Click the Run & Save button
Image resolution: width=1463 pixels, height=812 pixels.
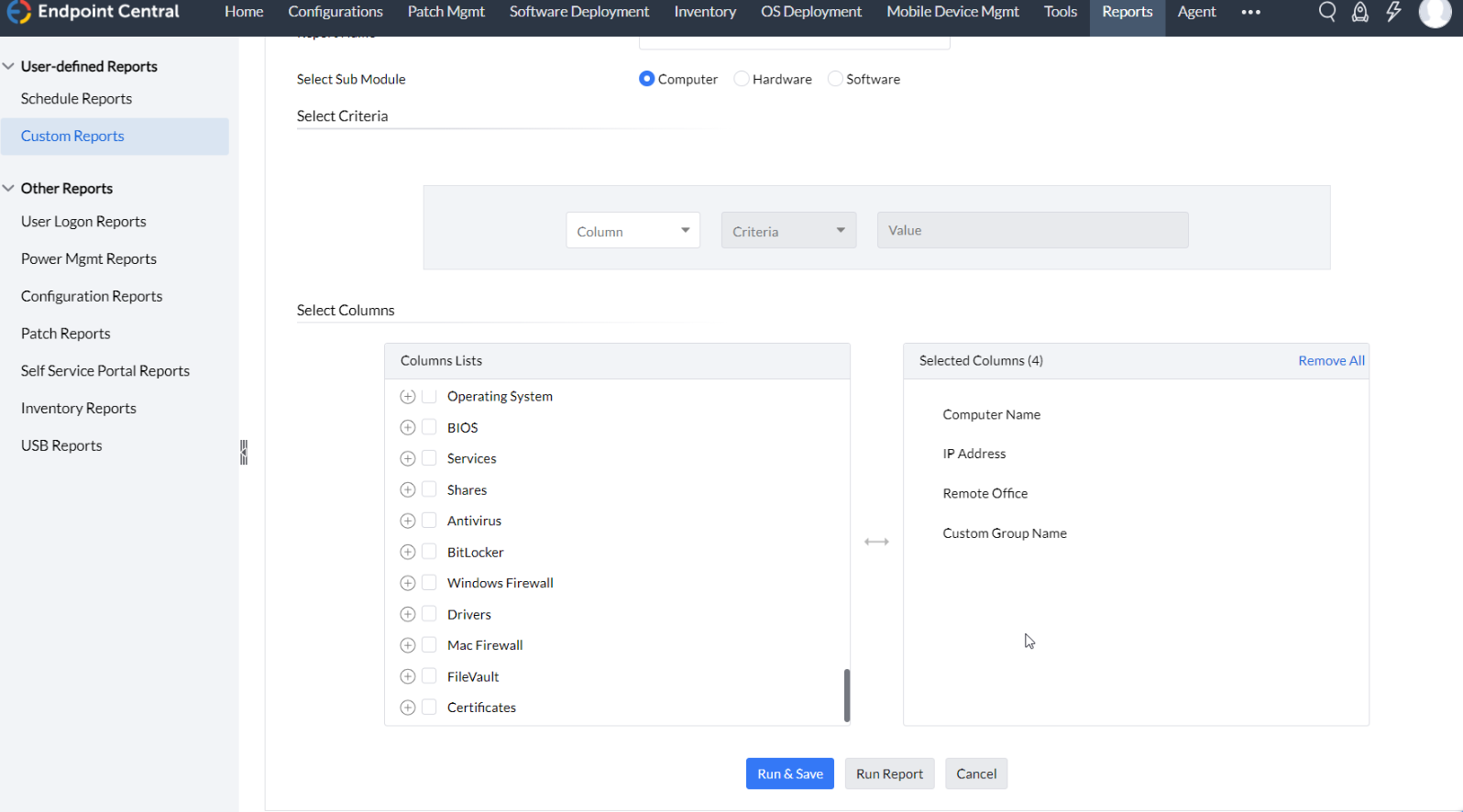790,774
